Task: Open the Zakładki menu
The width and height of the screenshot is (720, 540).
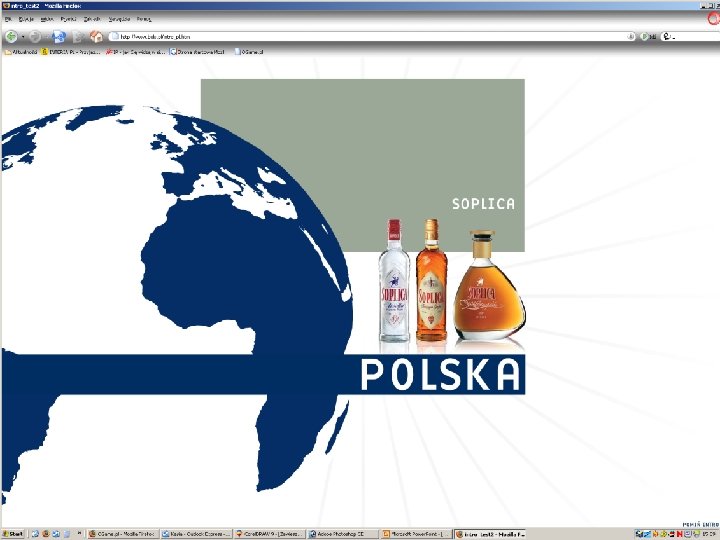Action: click(x=92, y=19)
